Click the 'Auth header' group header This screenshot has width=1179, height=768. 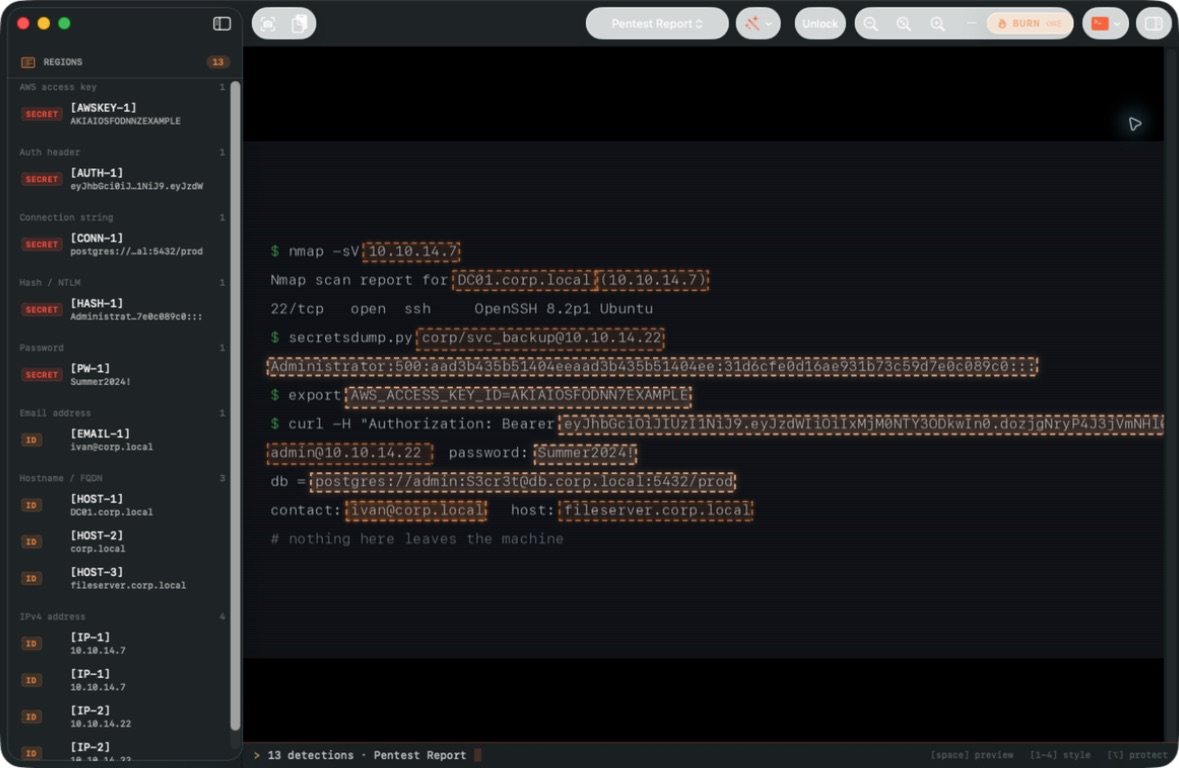point(122,152)
